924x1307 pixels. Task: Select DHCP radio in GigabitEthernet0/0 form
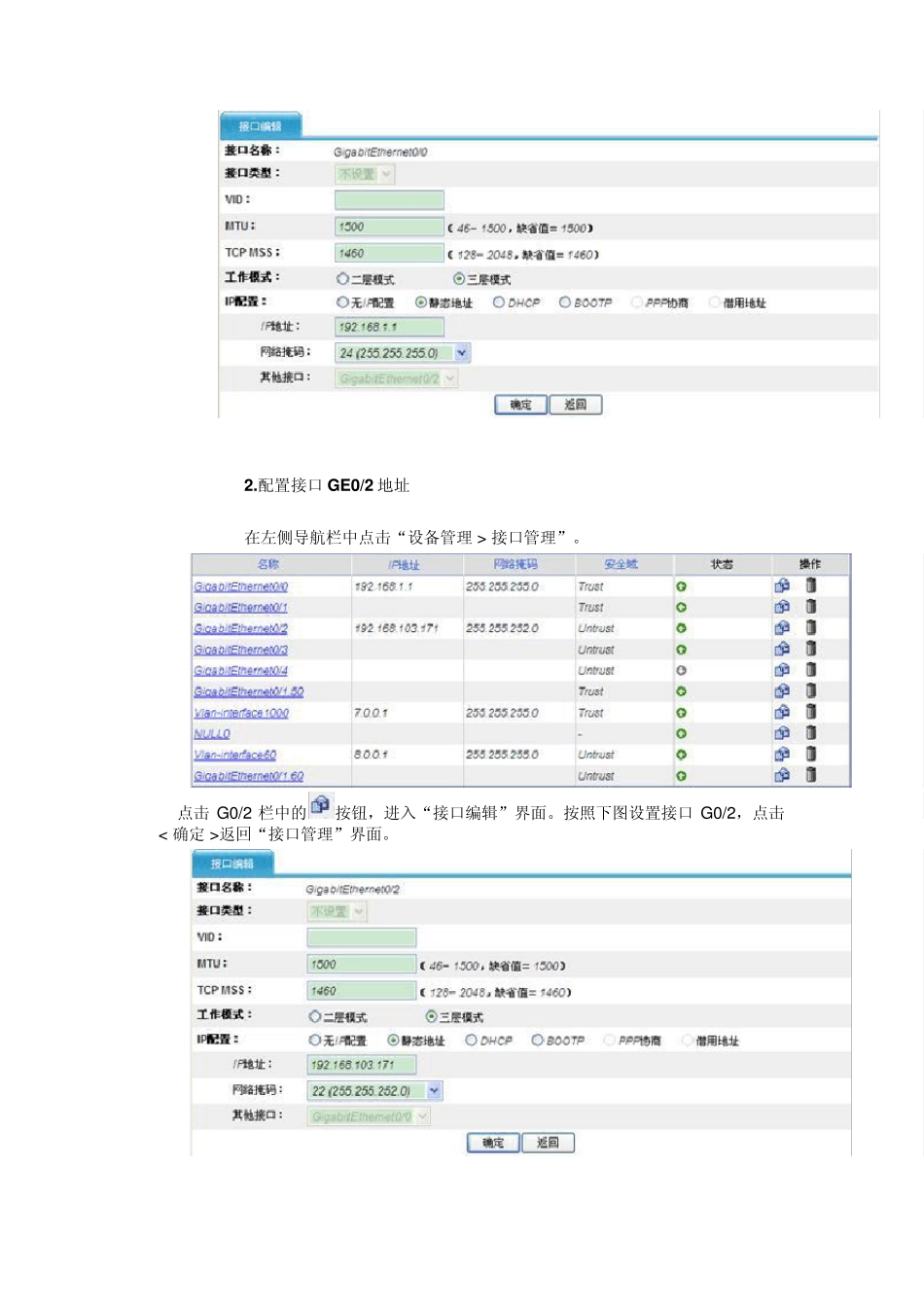pos(499,302)
